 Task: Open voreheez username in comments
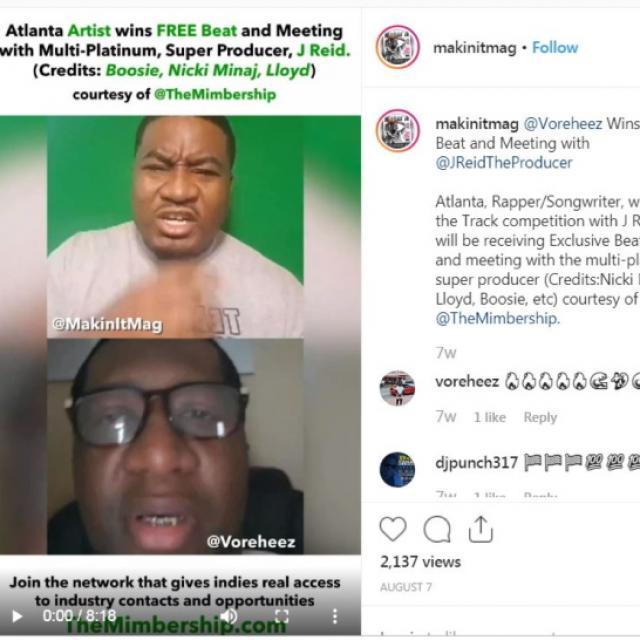point(467,382)
